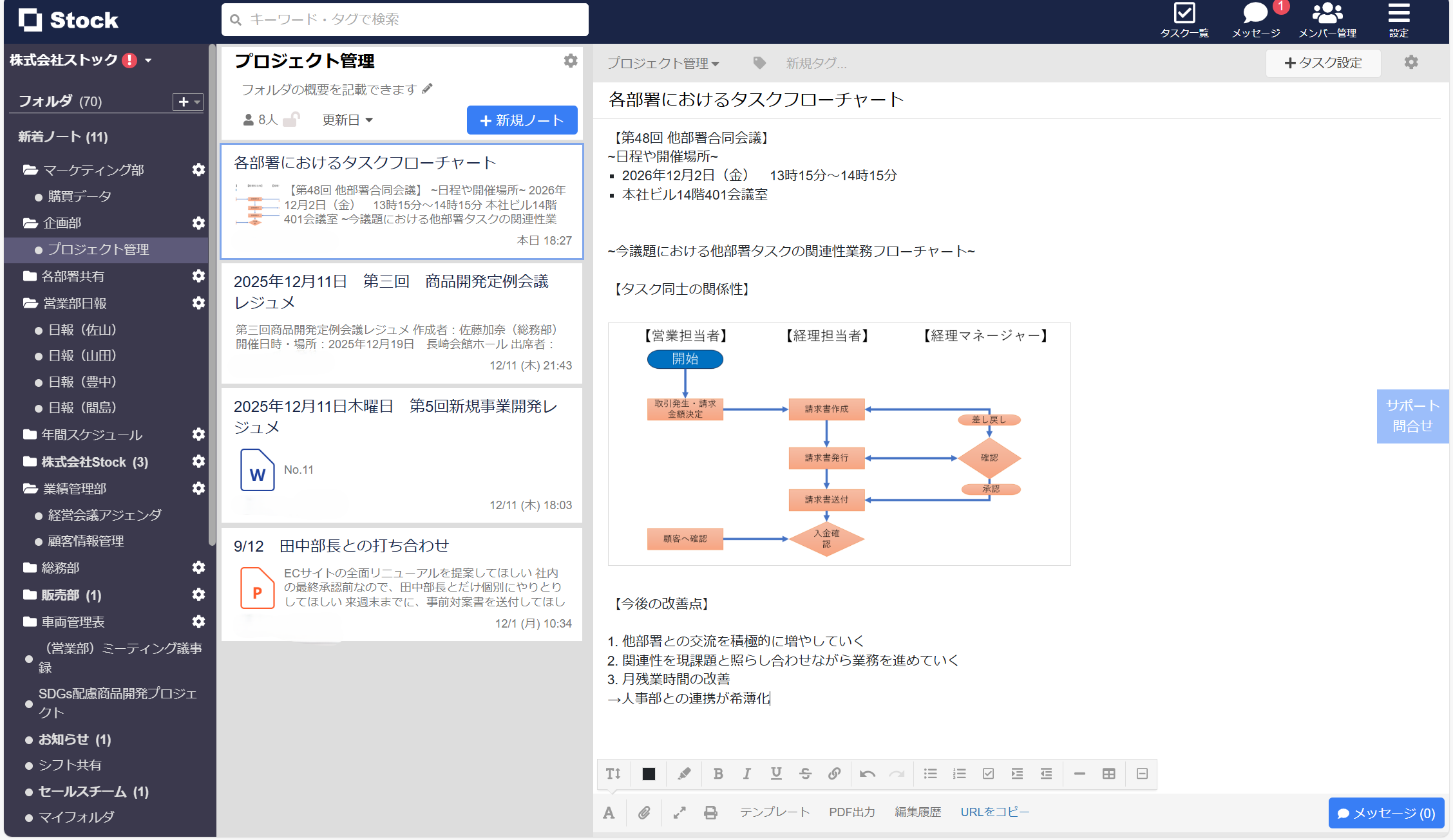Screen dimensions: 1453x840
Task: Open the タスク一覧 checklist icon
Action: point(1185,14)
